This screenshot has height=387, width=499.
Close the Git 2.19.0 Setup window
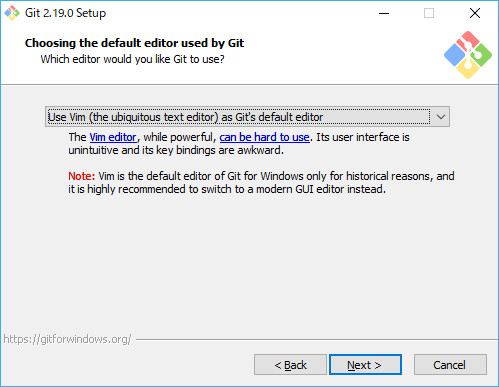click(x=475, y=13)
